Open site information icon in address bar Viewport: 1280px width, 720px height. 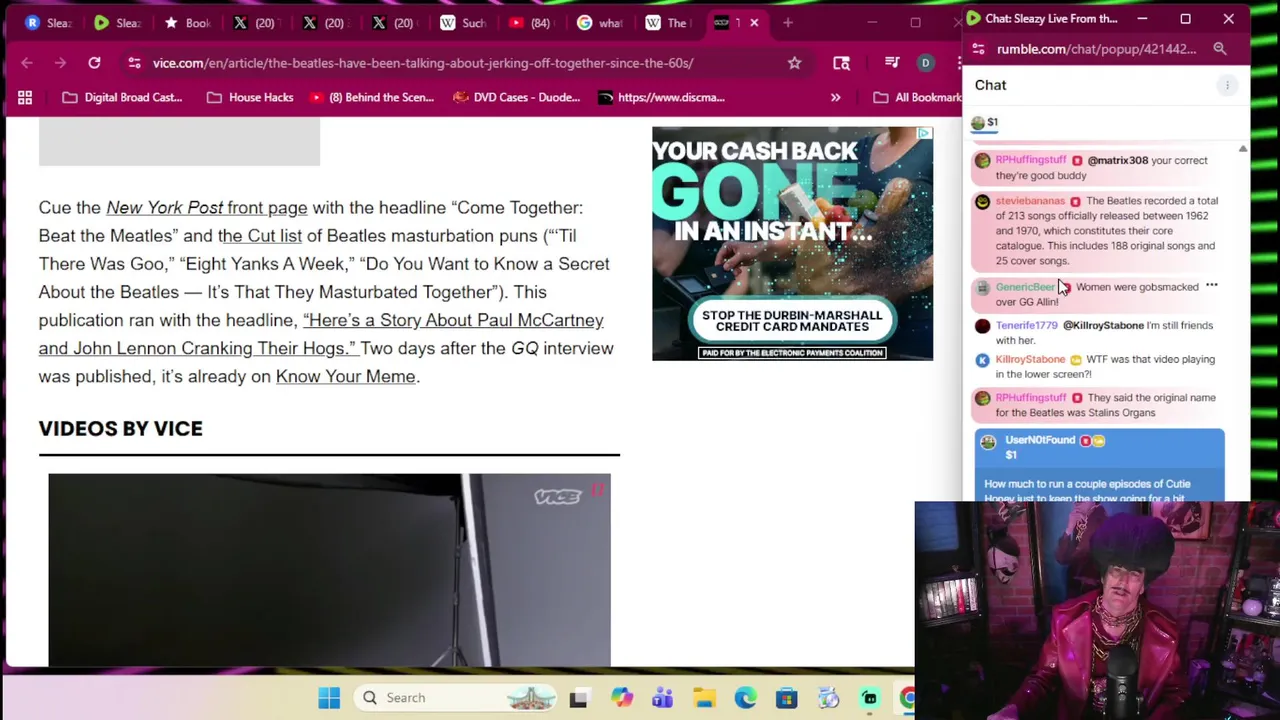click(134, 63)
